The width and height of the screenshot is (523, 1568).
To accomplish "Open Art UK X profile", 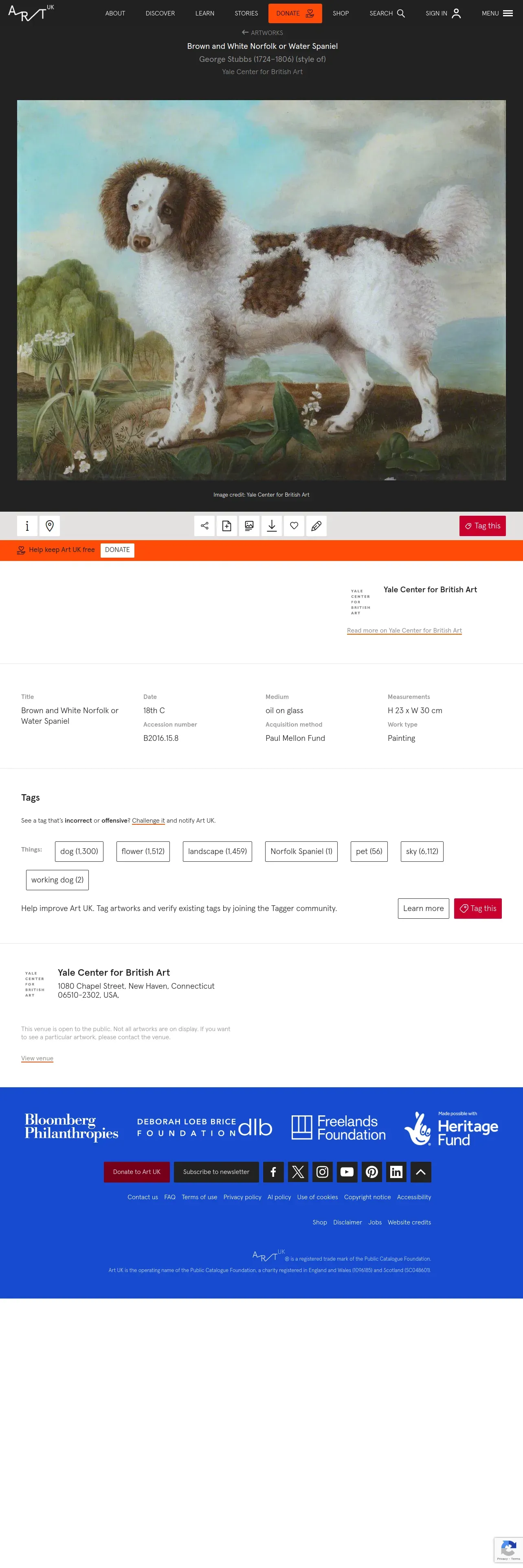I will (298, 1172).
